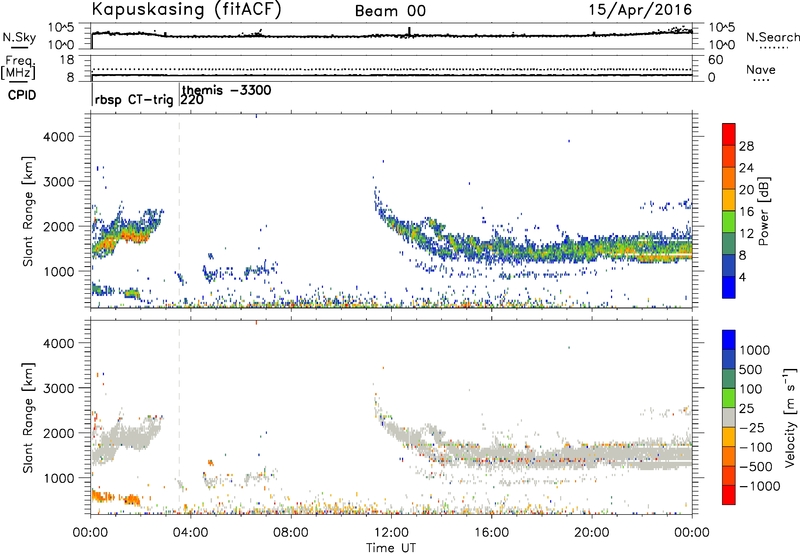This screenshot has width=800, height=554.
Task: Click the 'themis -3300' CPID text
Action: pos(227,90)
